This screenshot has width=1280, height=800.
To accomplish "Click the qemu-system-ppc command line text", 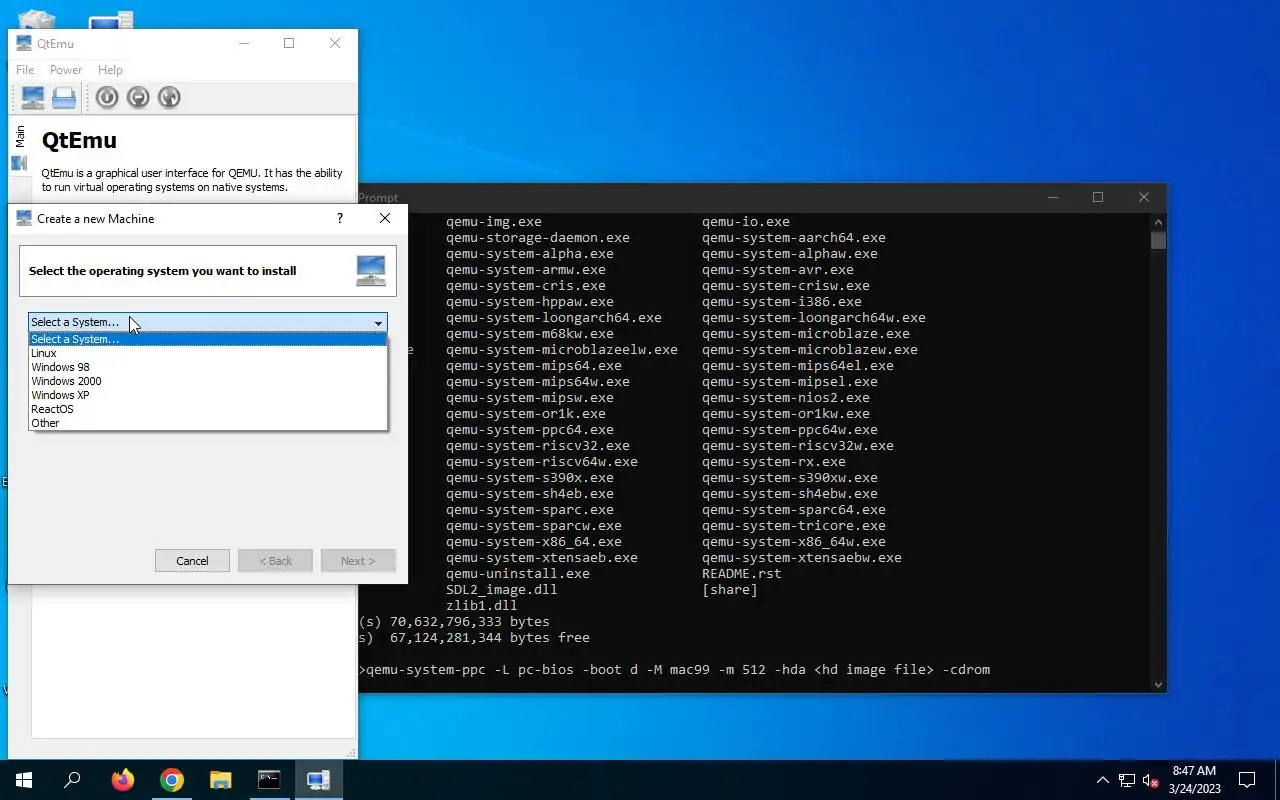I will pos(678,669).
